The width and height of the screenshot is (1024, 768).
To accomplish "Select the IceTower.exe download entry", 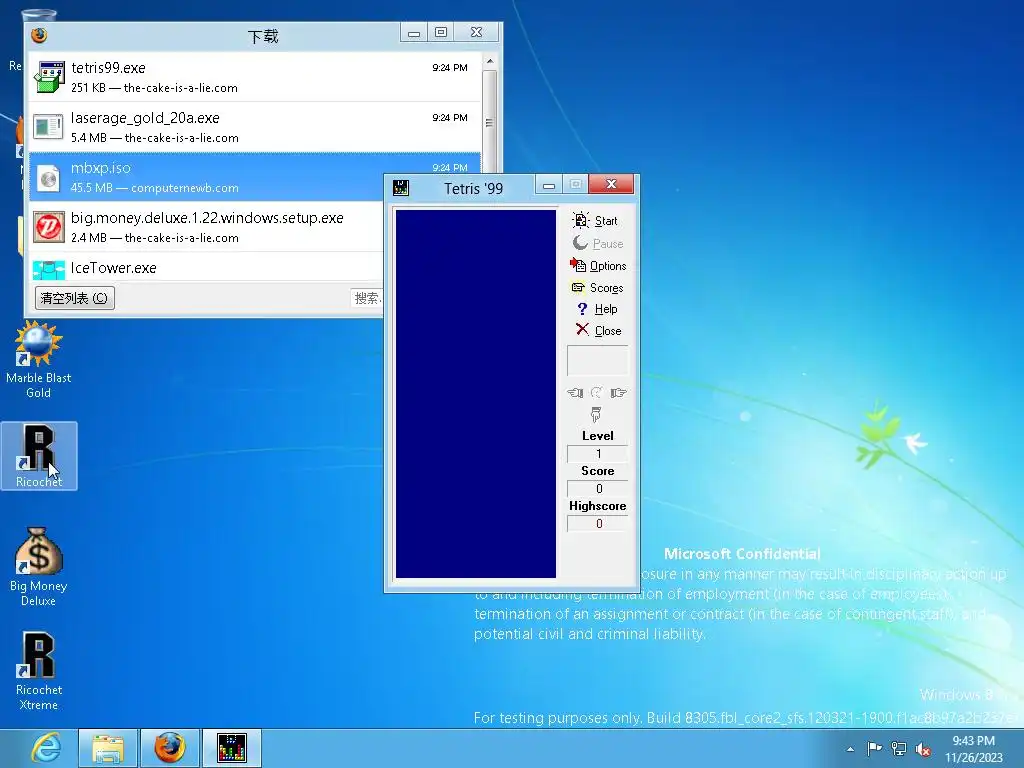I will point(206,267).
